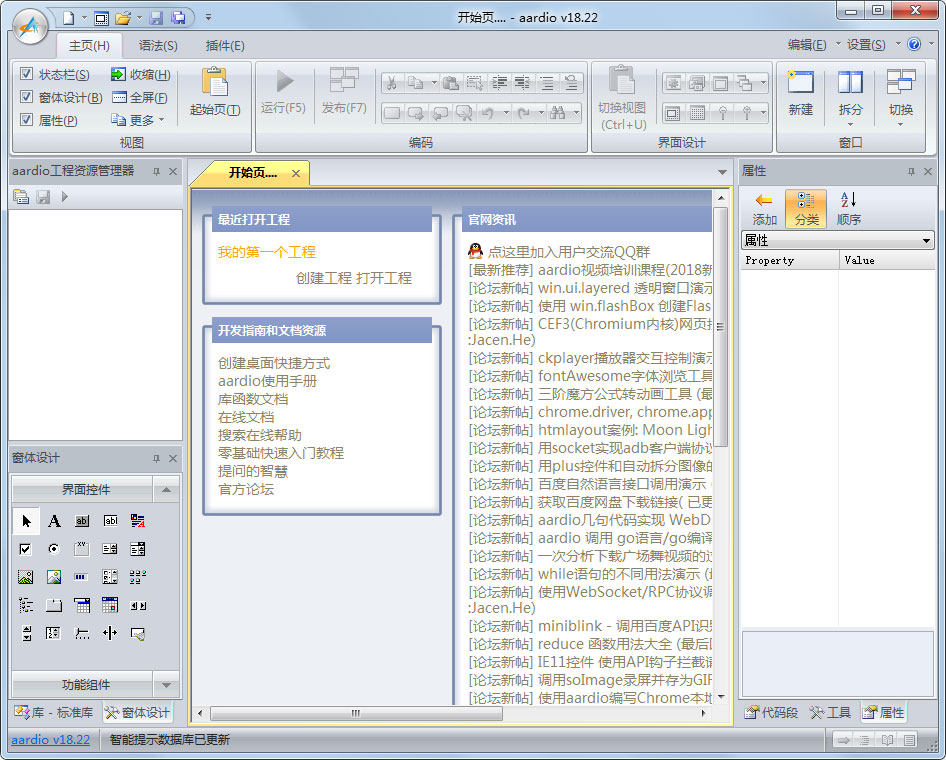Open the customize quick access toolbar arrow
The width and height of the screenshot is (946, 760).
[x=208, y=17]
